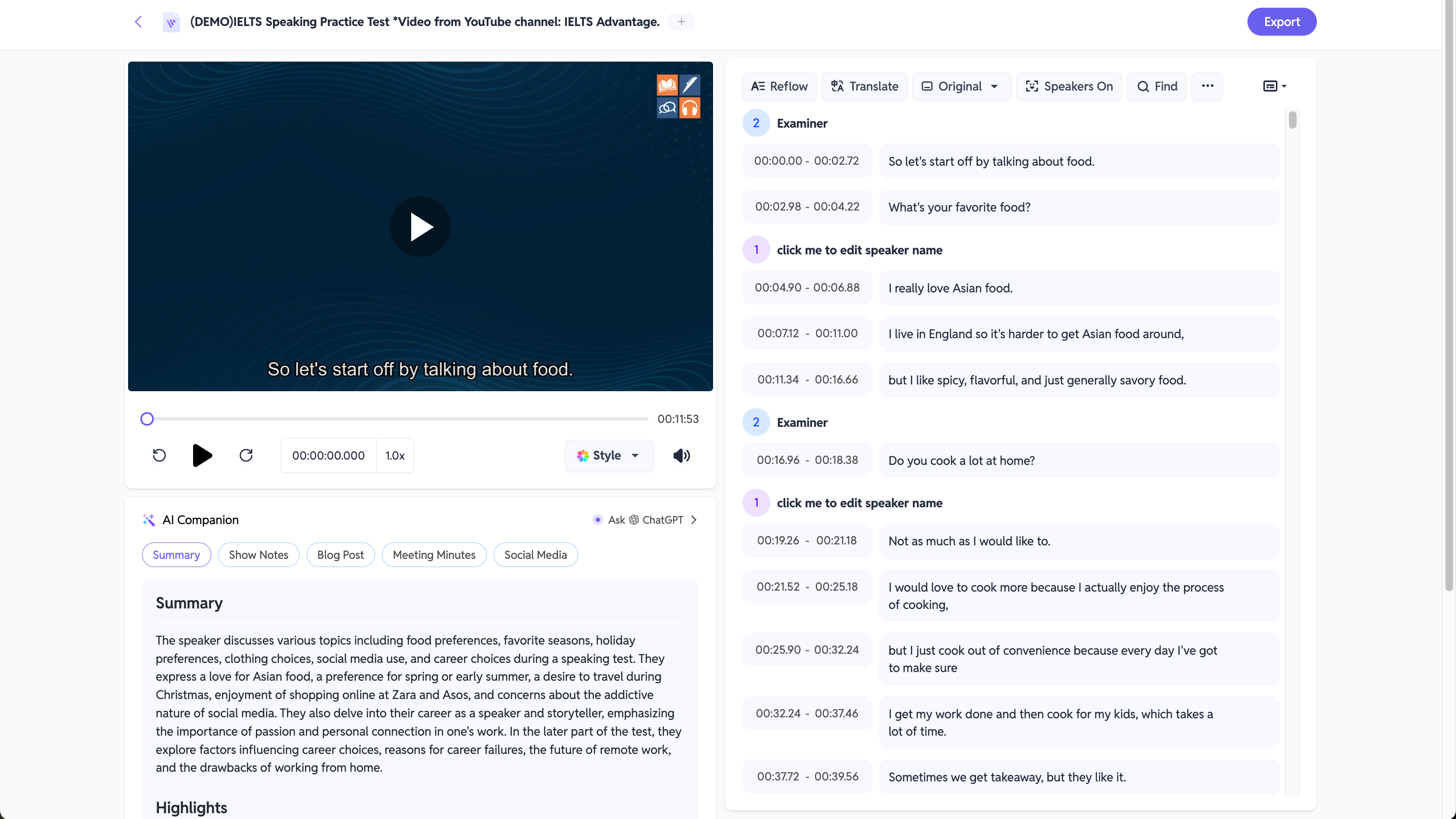1456x819 pixels.
Task: Click the Reflow toolbar button
Action: pos(780,86)
